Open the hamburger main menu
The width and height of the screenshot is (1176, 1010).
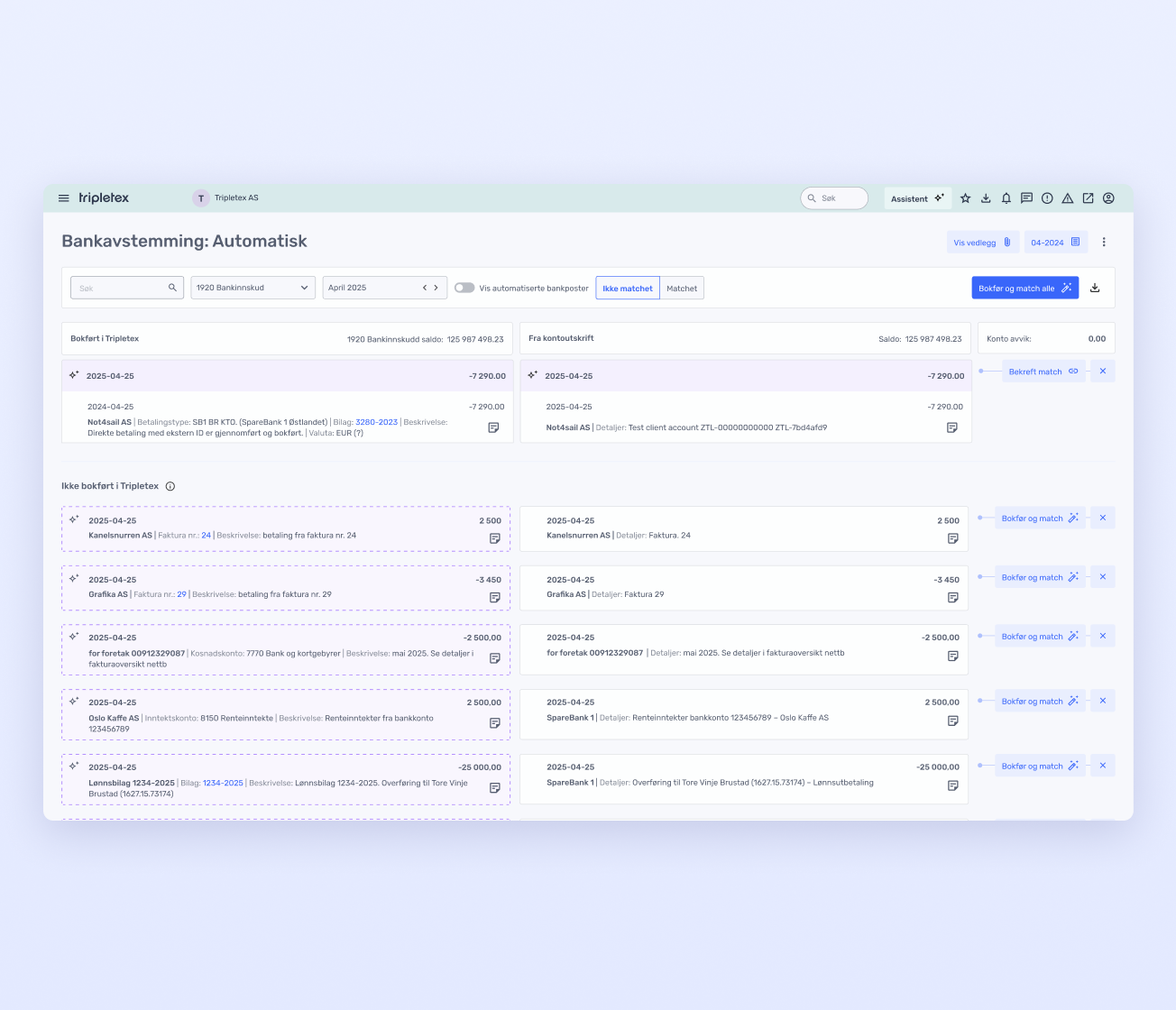click(64, 198)
